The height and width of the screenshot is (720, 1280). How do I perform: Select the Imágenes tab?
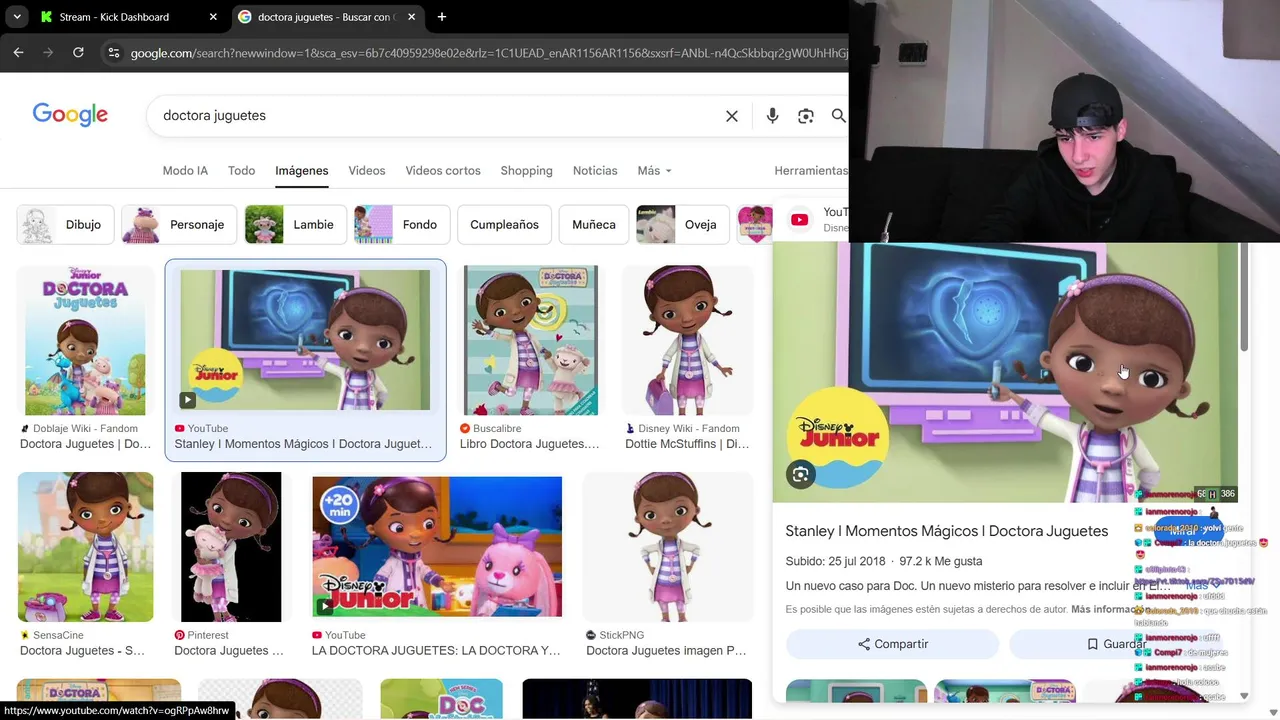[x=302, y=171]
